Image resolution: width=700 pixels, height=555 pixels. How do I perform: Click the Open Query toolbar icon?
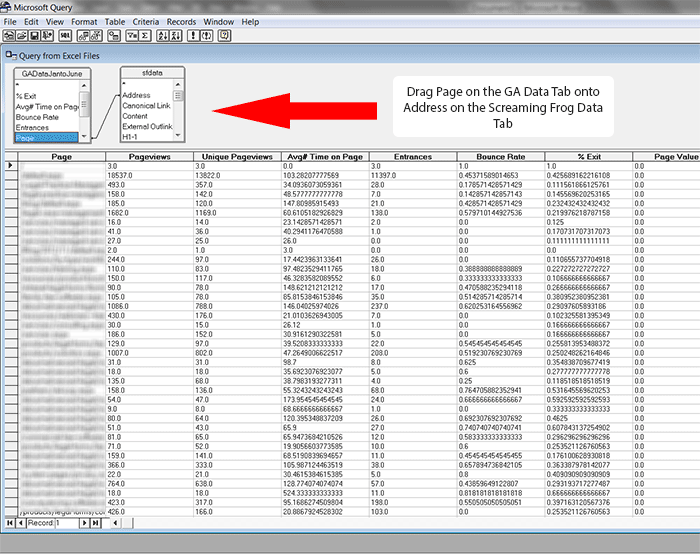tap(23, 35)
